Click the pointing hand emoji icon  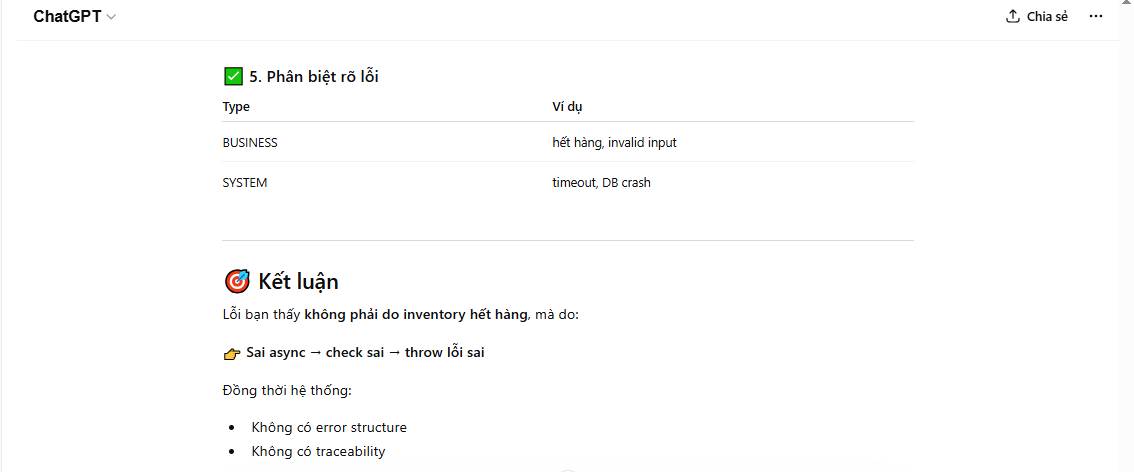(232, 353)
